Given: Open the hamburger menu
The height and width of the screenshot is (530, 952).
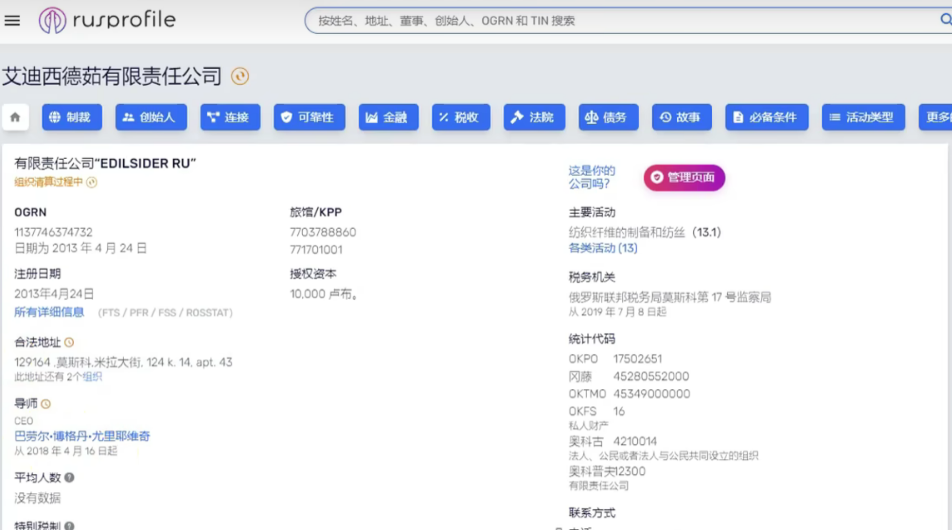Looking at the screenshot, I should pos(12,21).
